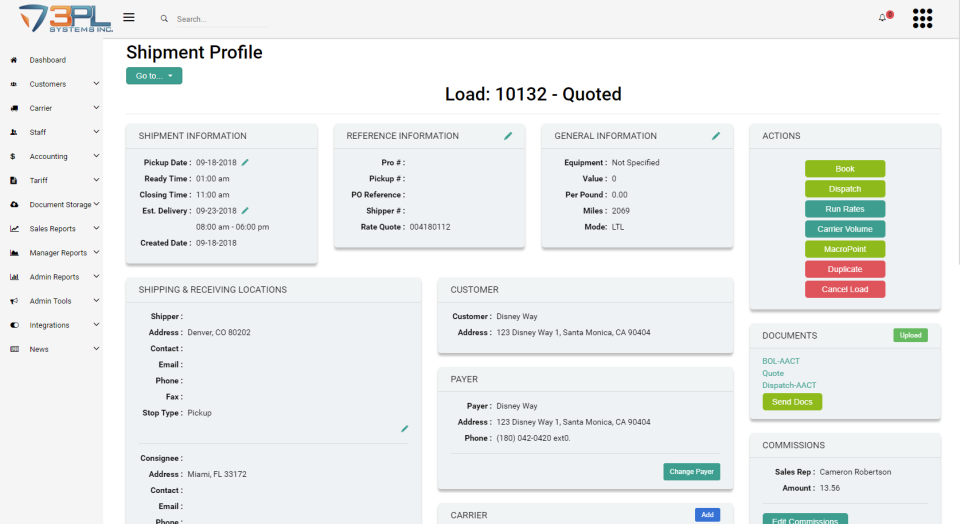Viewport: 960px width, 524px height.
Task: Click the Cancel Load button
Action: point(845,290)
